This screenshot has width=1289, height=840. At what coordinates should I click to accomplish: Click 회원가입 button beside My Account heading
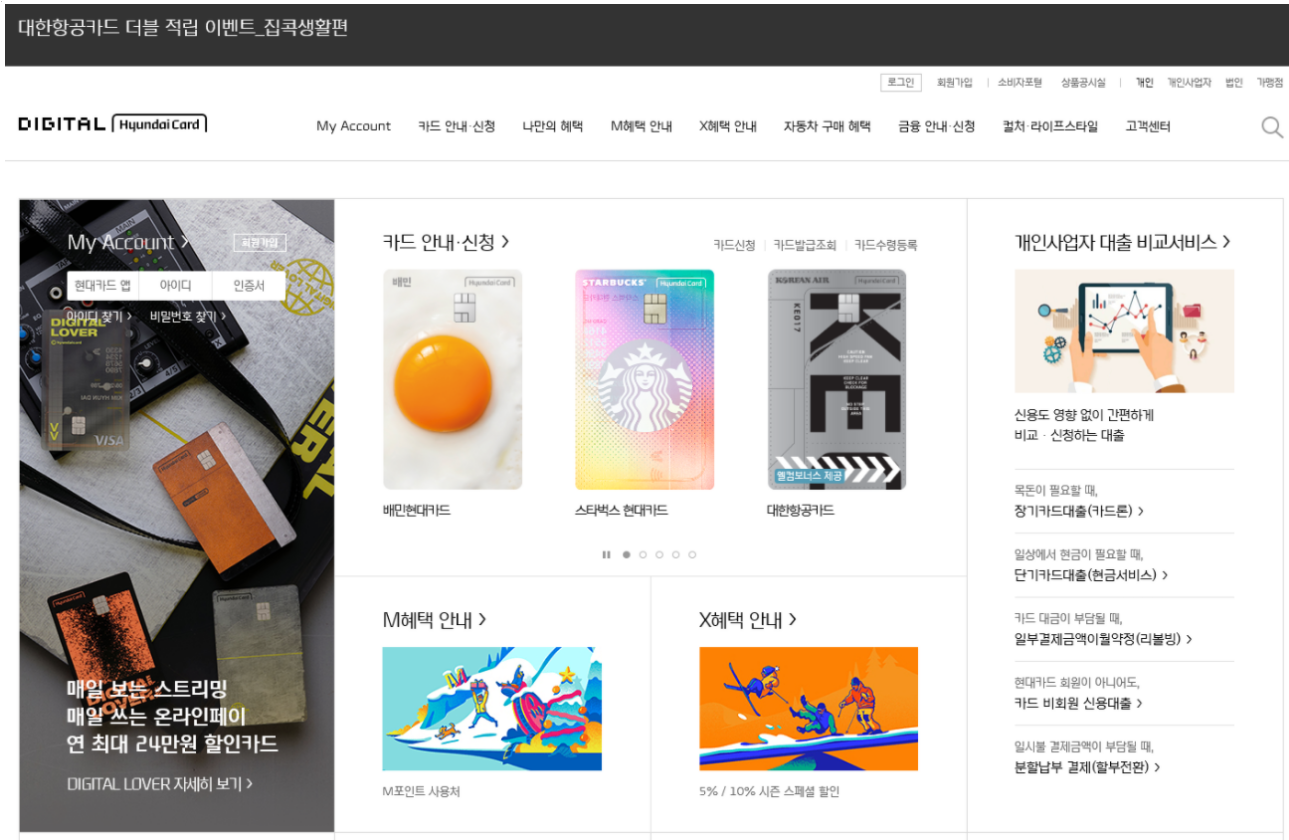(x=260, y=243)
